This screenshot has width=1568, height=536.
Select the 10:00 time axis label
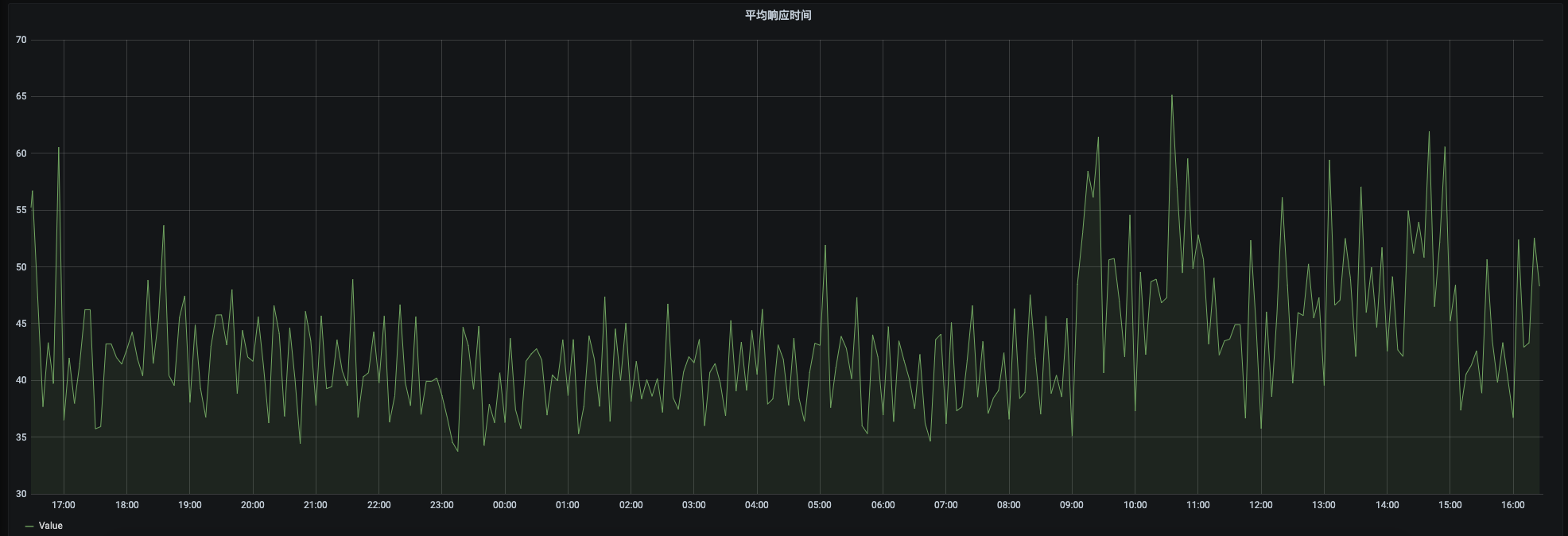[1135, 505]
